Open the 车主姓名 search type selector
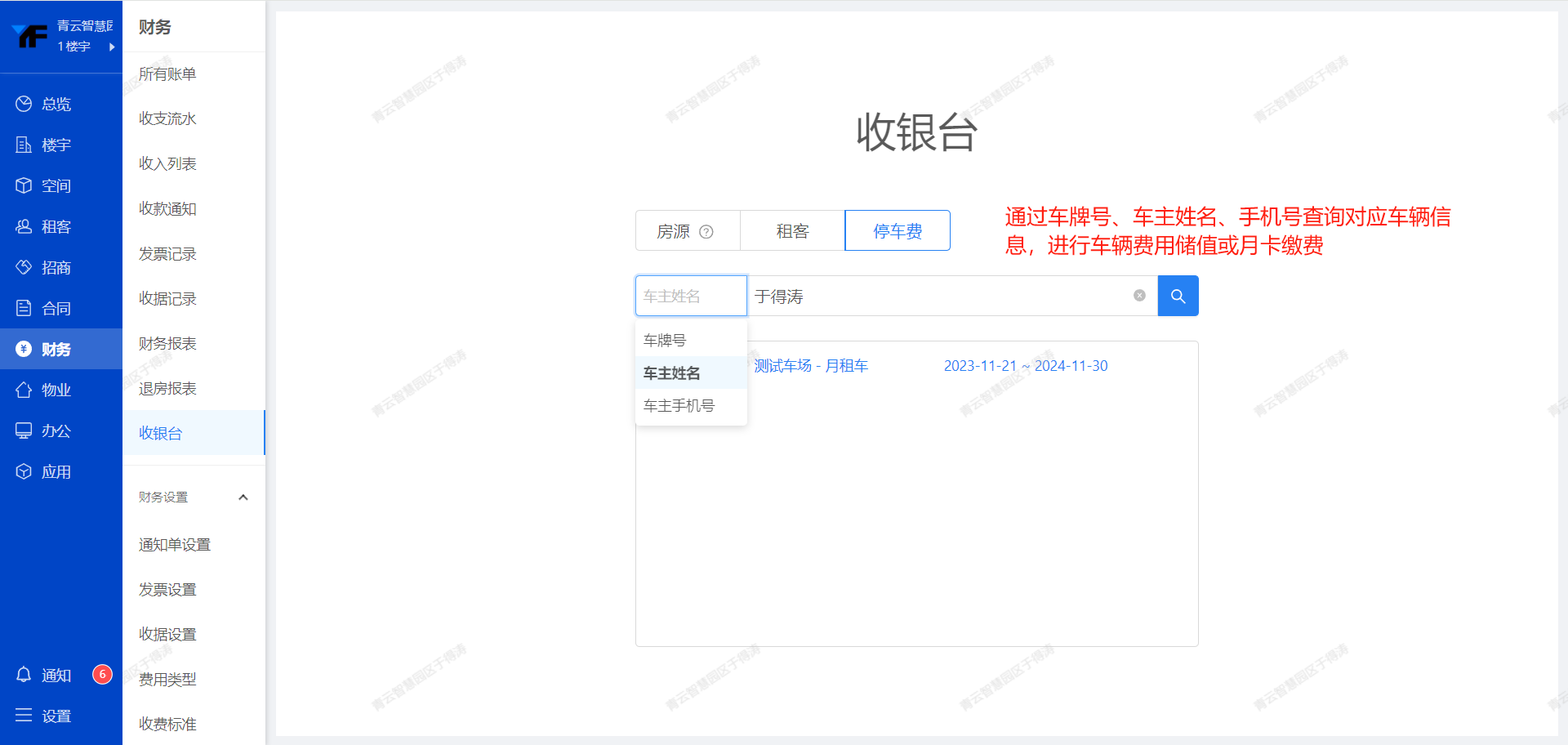The image size is (1568, 745). click(690, 296)
